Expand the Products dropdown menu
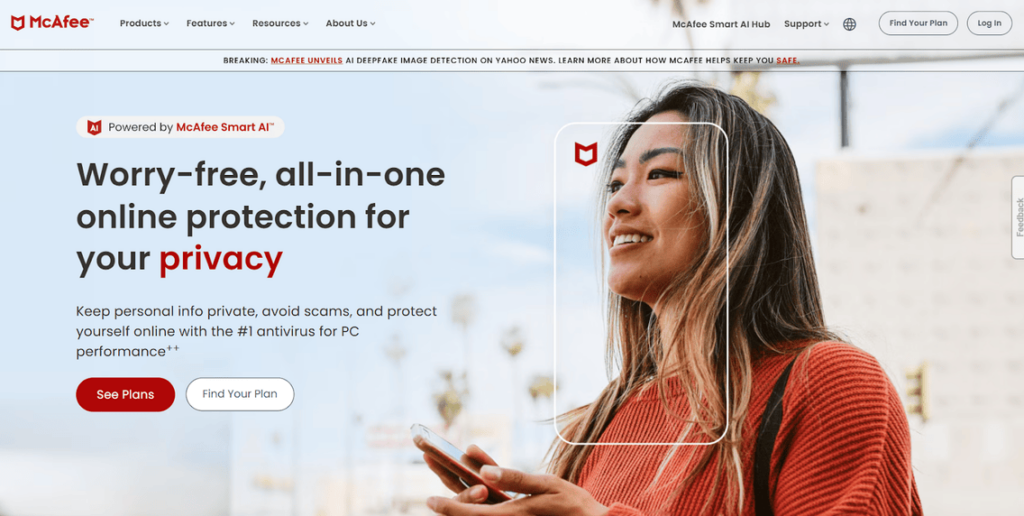This screenshot has height=516, width=1024. 144,24
